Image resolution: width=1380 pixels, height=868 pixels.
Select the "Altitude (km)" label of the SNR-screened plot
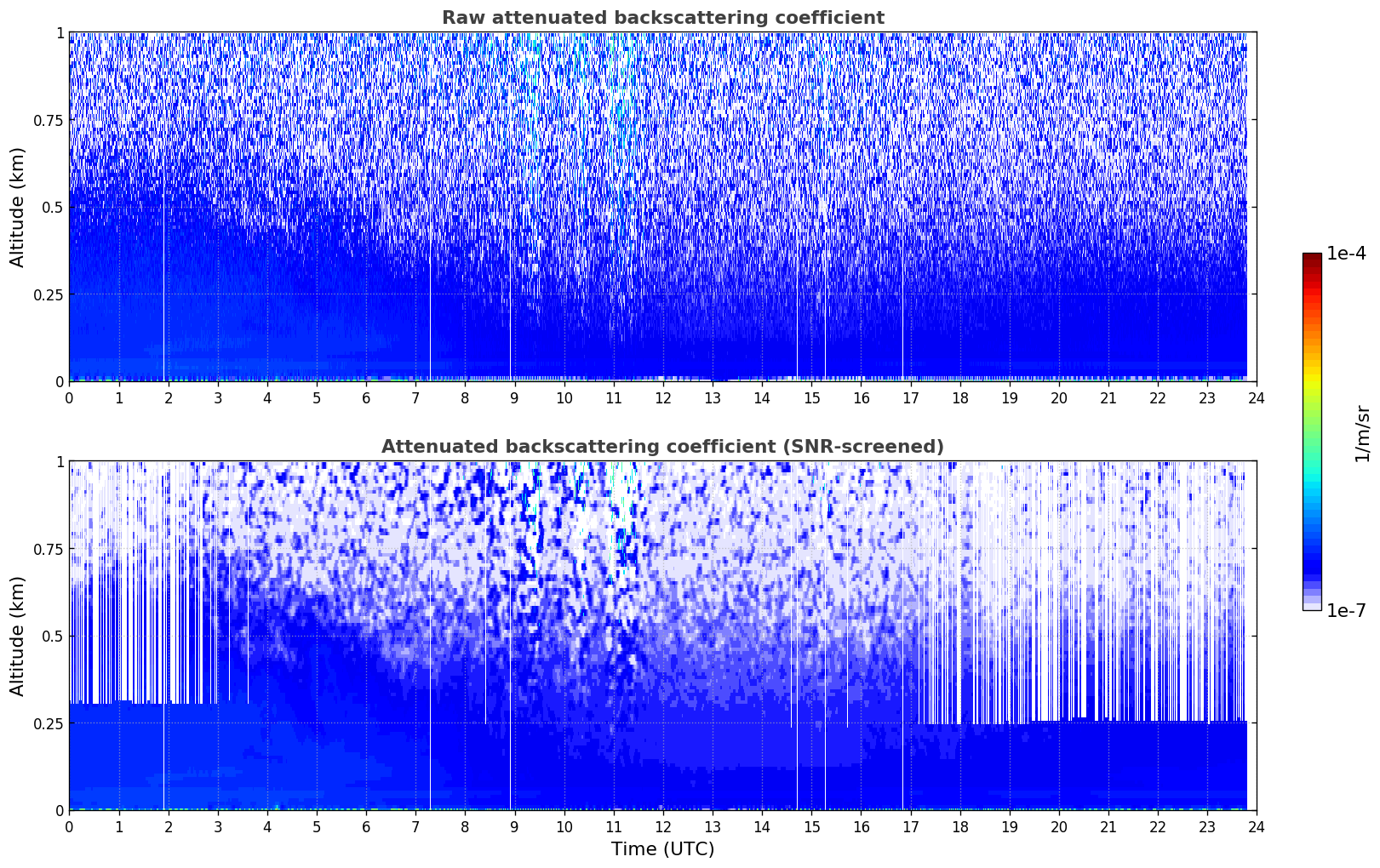coord(18,636)
